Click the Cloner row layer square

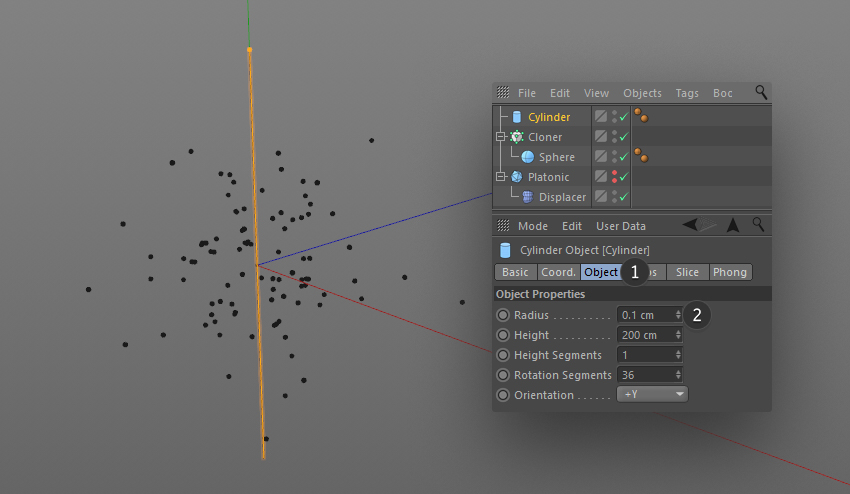(x=601, y=136)
